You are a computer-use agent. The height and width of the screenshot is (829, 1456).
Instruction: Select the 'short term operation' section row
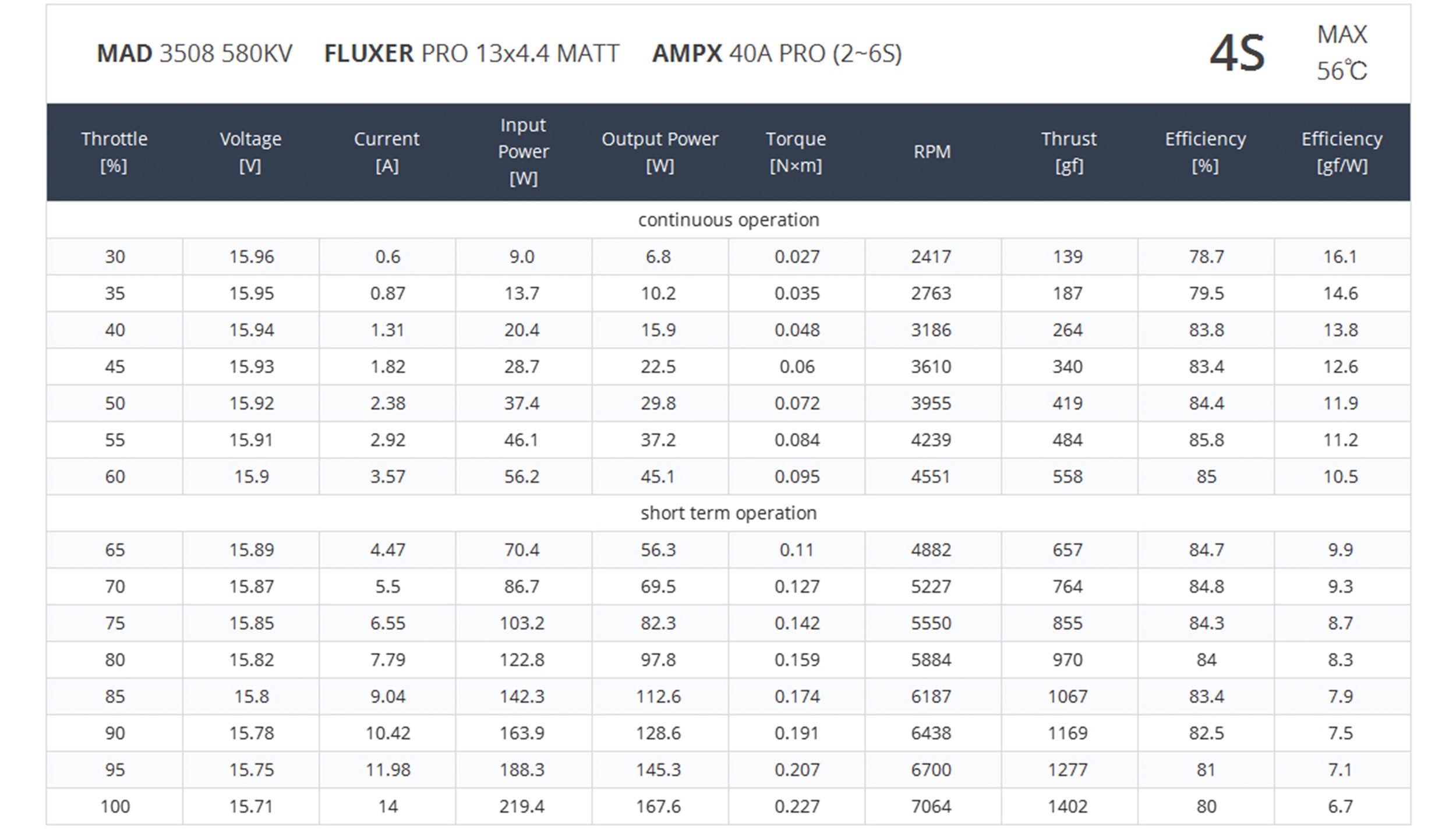click(x=728, y=513)
